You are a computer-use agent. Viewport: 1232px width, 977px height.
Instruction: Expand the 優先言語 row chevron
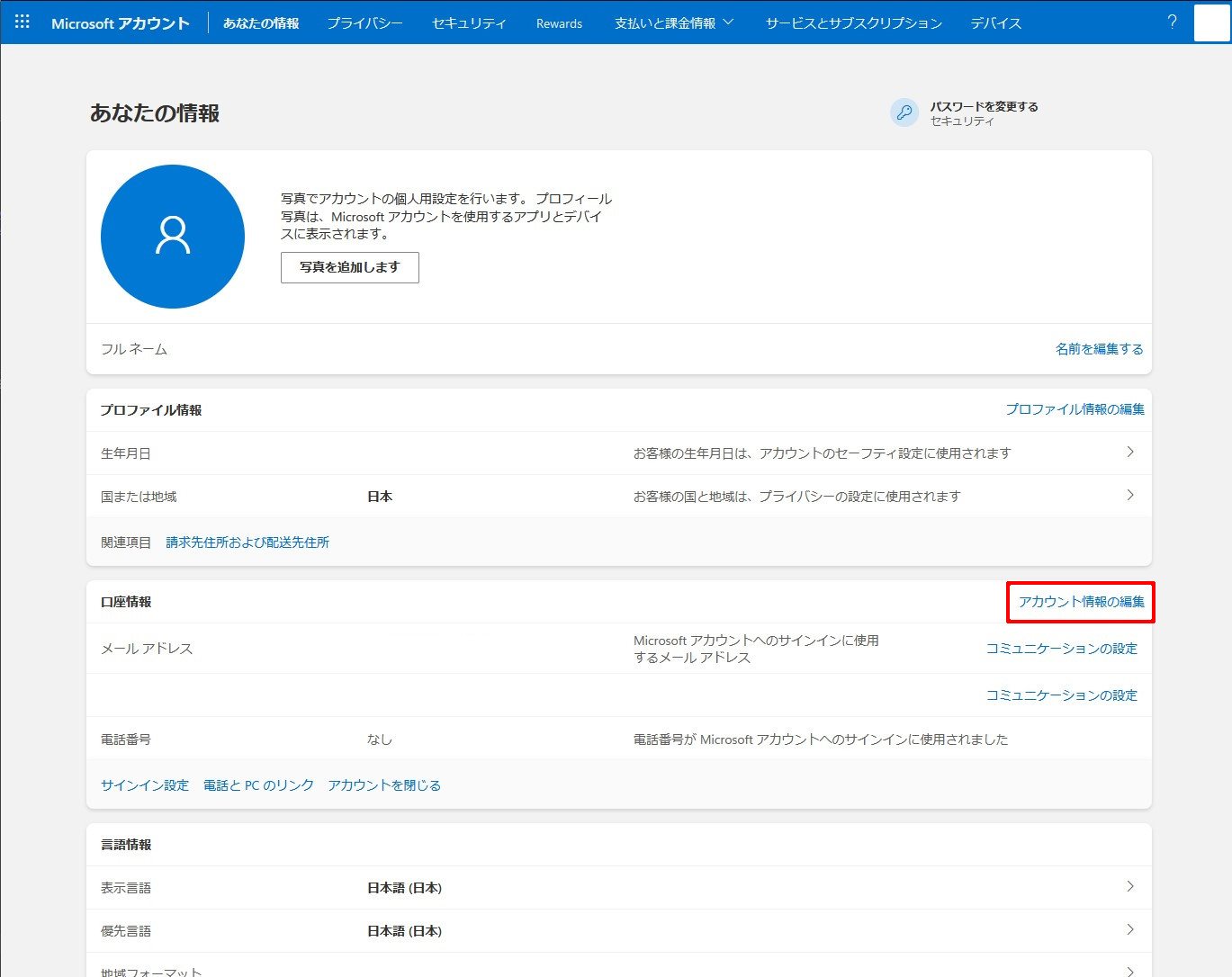(1130, 930)
